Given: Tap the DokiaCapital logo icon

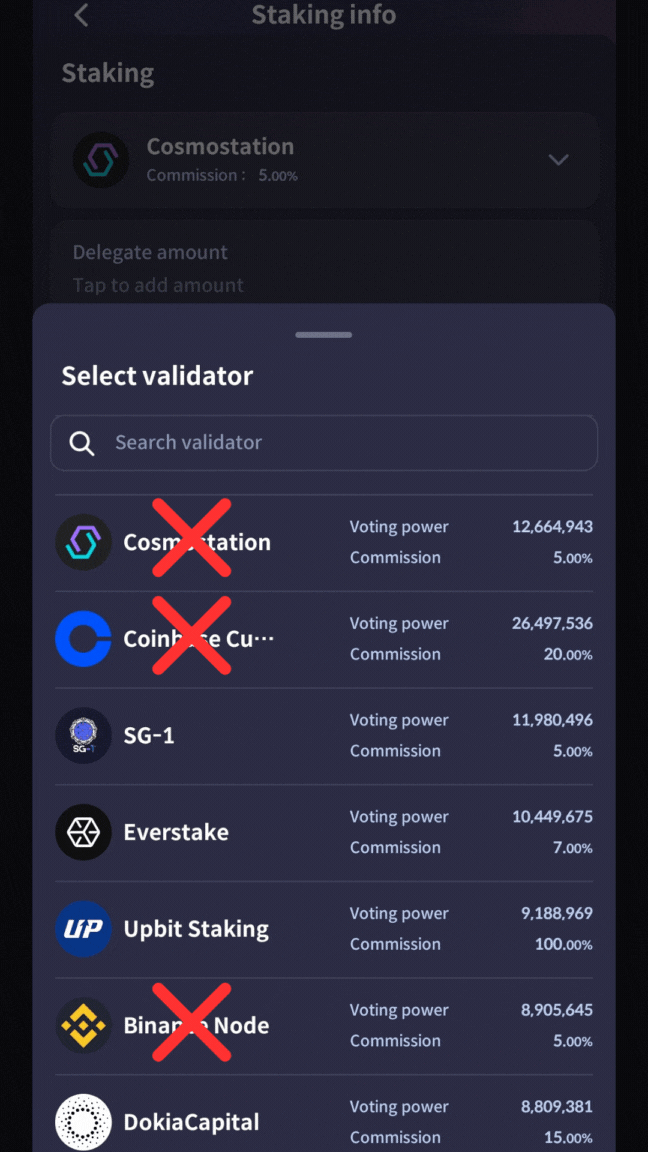Looking at the screenshot, I should coord(83,1122).
